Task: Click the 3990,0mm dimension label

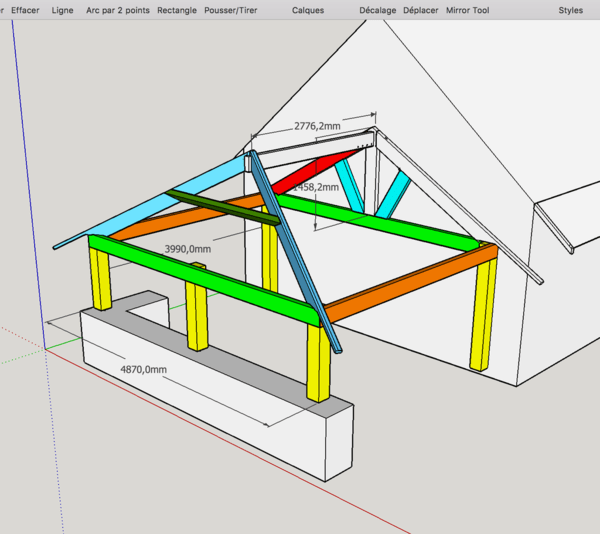Action: tap(188, 249)
